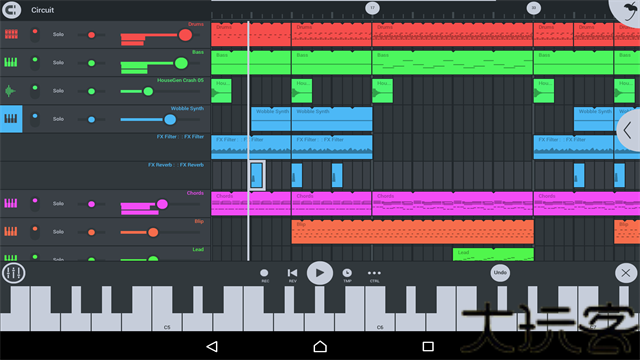The height and width of the screenshot is (360, 640).
Task: Solo the Blip track
Action: [x=58, y=231]
